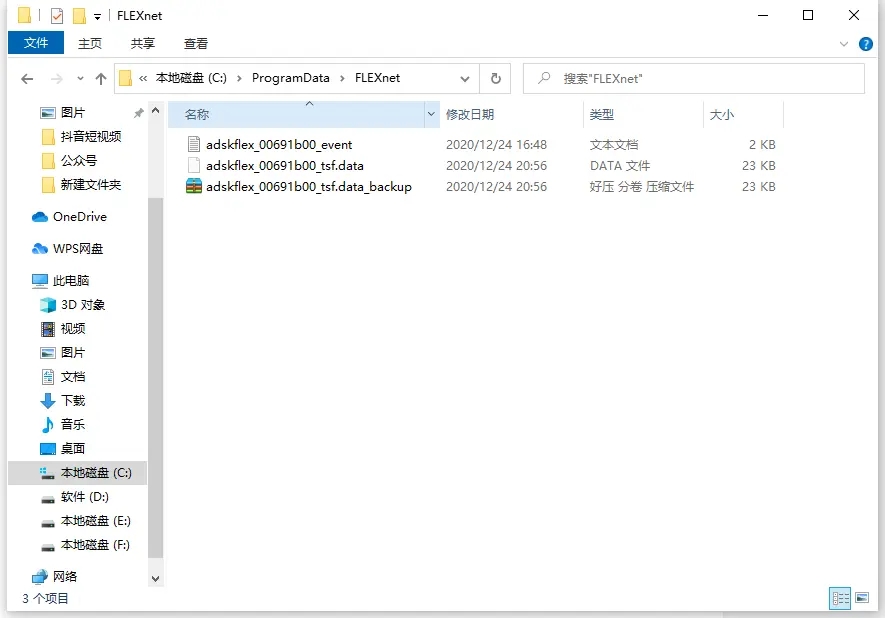Open 本地磁盘 (F:) drive

point(95,545)
